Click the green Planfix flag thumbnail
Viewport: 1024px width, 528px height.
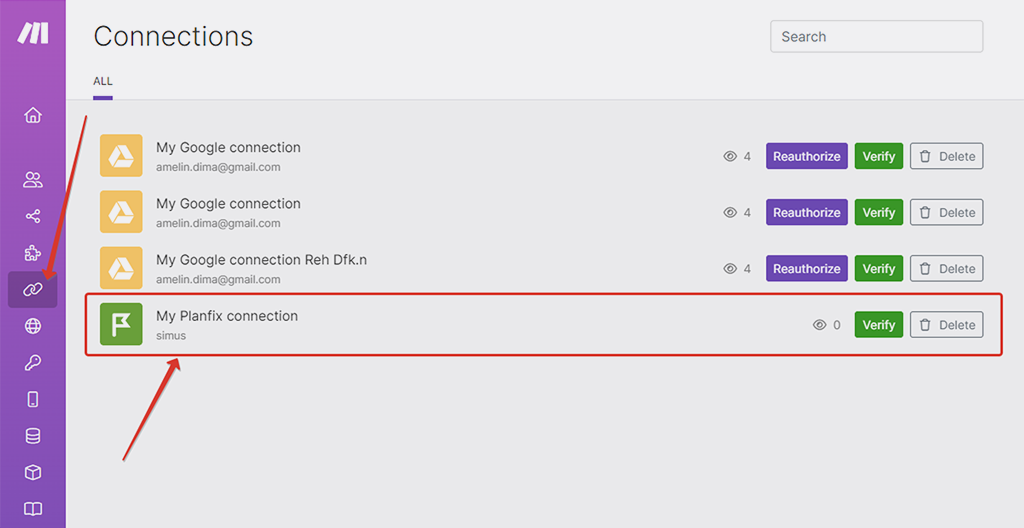pyautogui.click(x=121, y=324)
